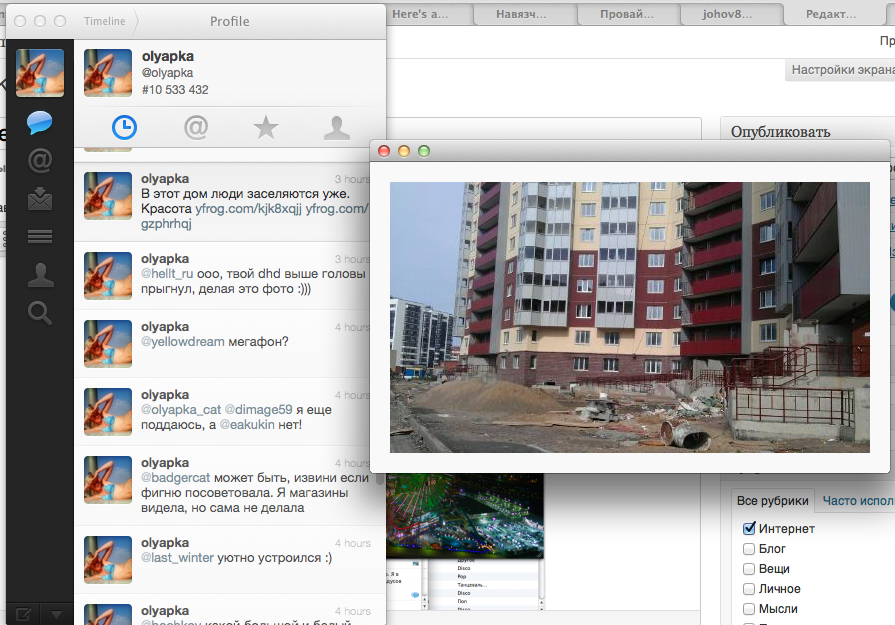Image resolution: width=895 pixels, height=625 pixels.
Task: Click the account avatar atop dark sidebar
Action: (x=40, y=72)
